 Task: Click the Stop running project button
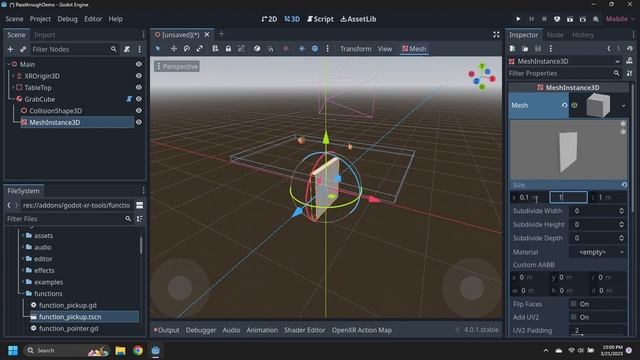[544, 19]
